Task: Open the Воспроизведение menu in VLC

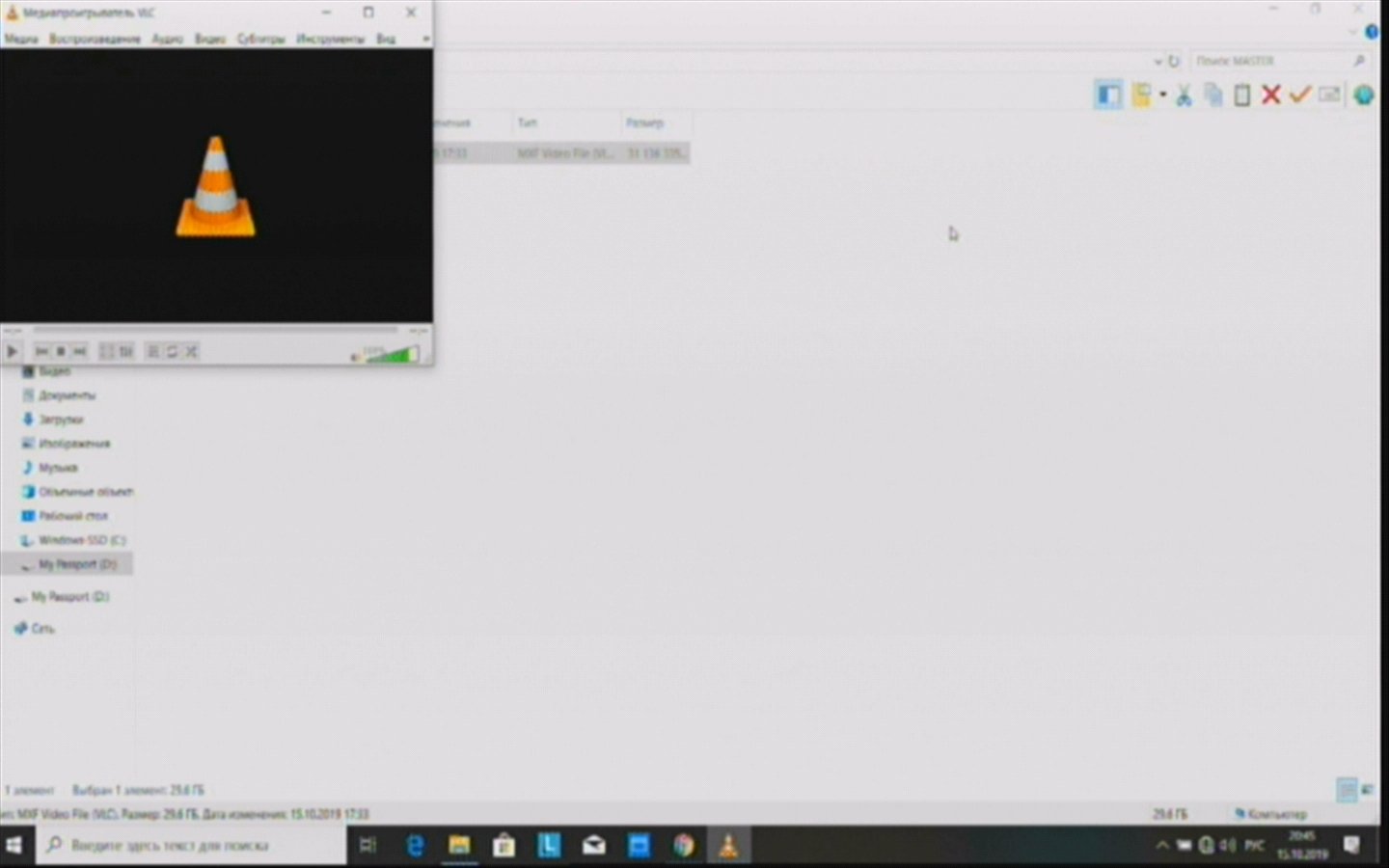Action: [x=95, y=40]
